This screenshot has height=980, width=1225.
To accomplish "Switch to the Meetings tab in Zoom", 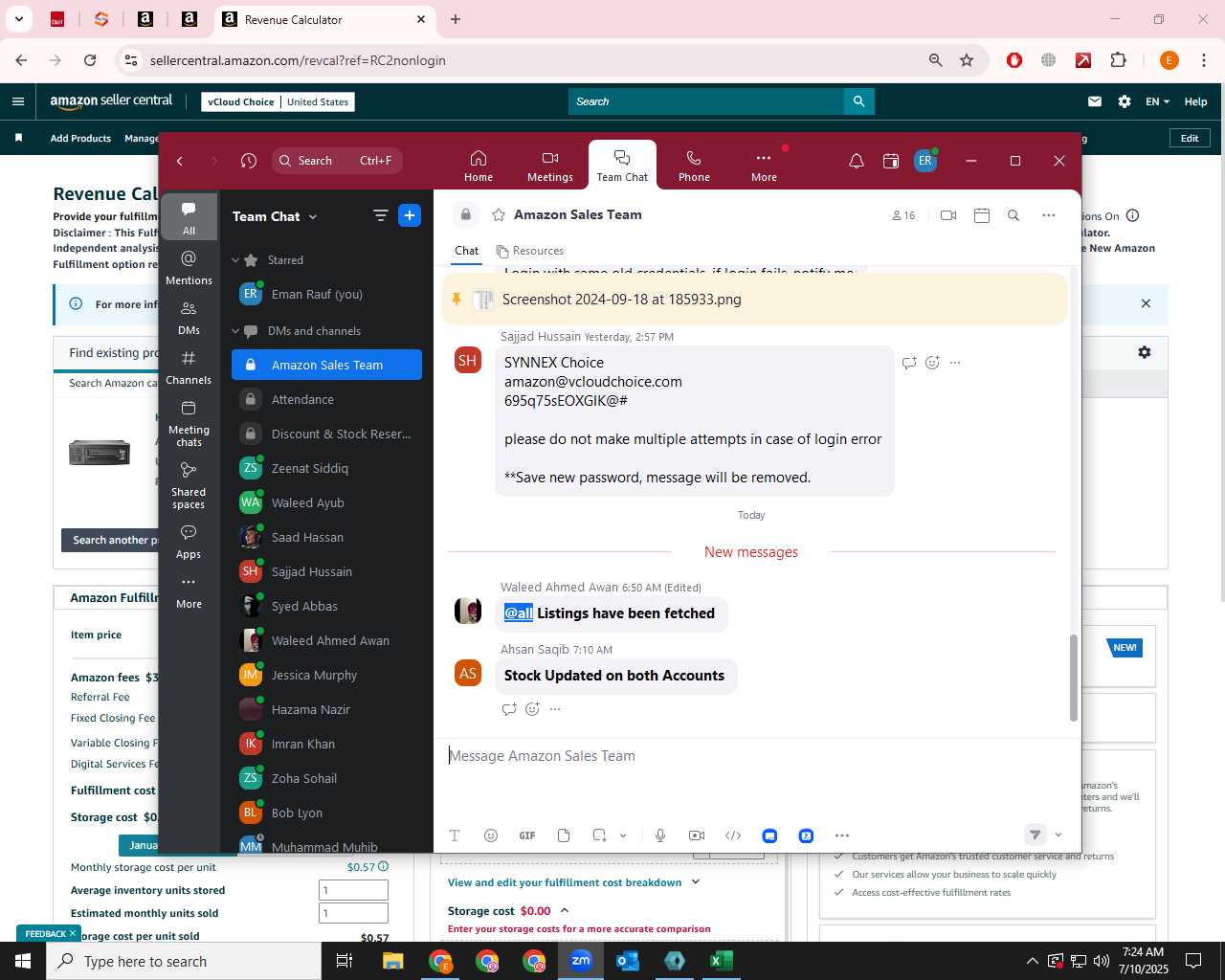I will (x=550, y=166).
